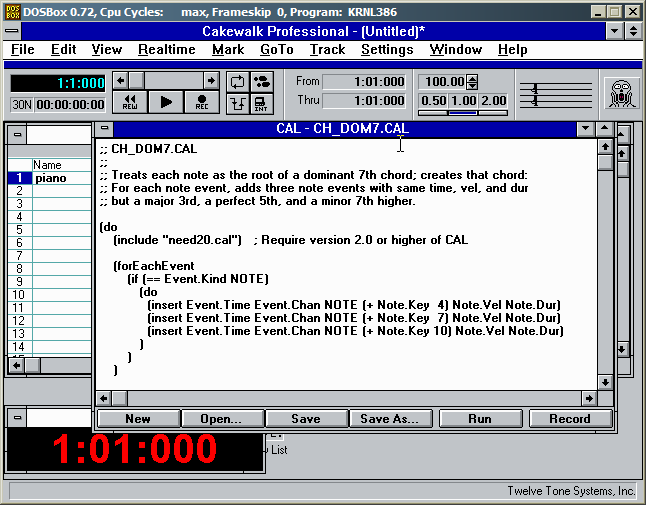Click the New button in CAL window

(138, 418)
